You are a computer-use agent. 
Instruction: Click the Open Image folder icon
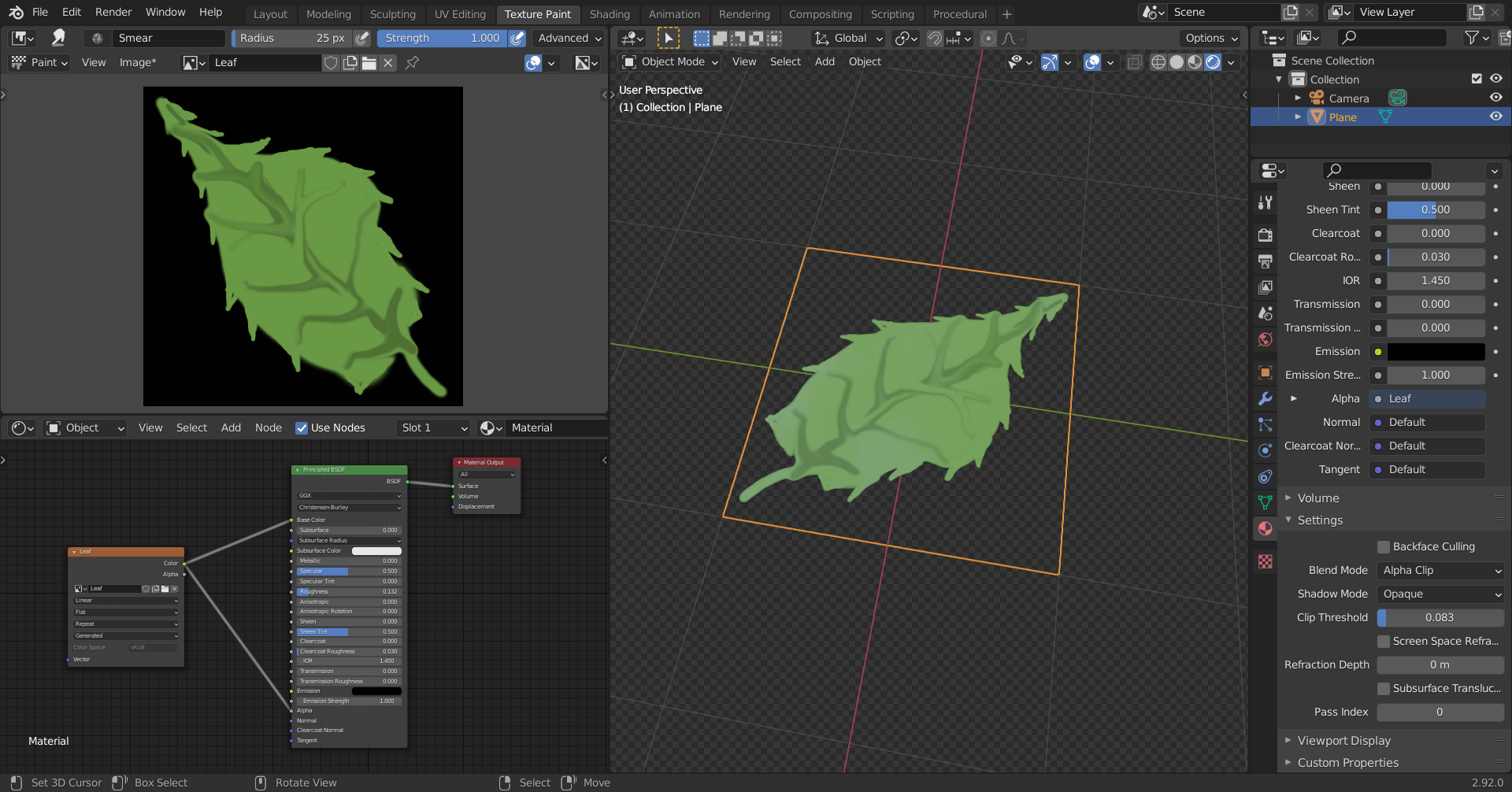(369, 63)
